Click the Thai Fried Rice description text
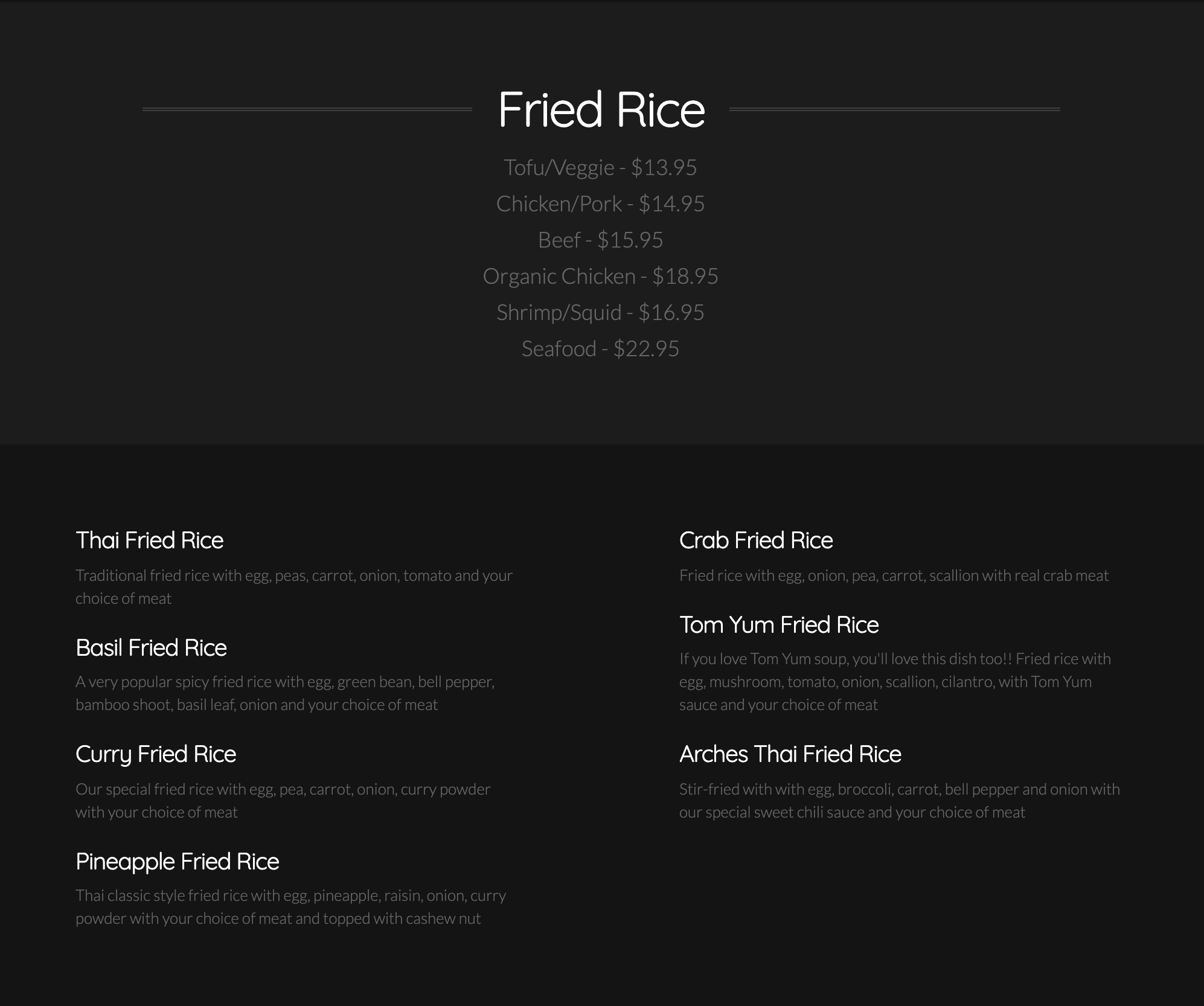 (293, 586)
